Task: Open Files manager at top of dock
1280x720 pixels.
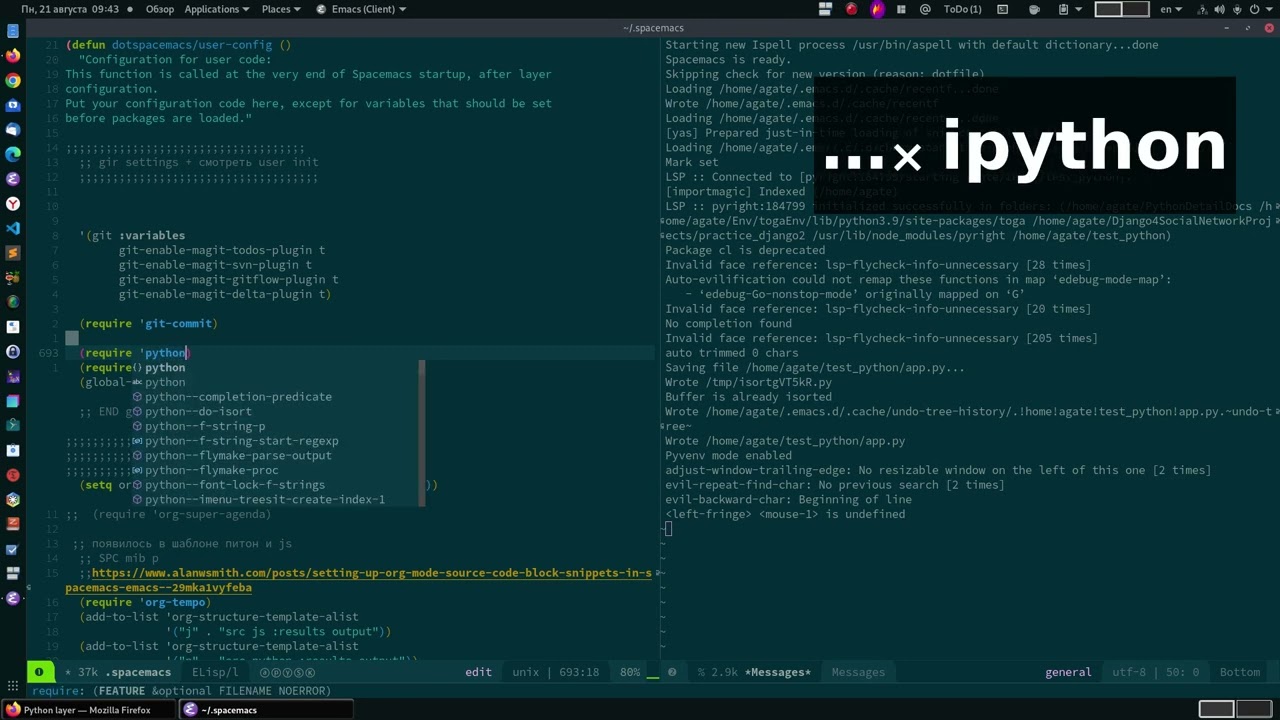Action: tap(13, 32)
